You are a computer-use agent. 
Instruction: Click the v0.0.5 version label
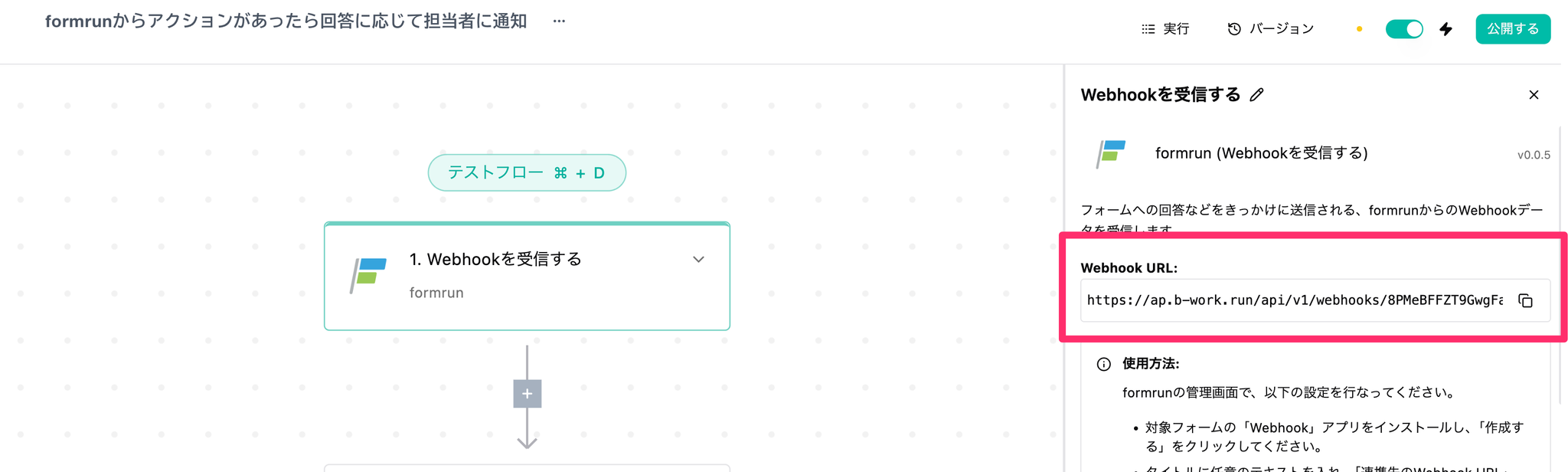(1533, 155)
